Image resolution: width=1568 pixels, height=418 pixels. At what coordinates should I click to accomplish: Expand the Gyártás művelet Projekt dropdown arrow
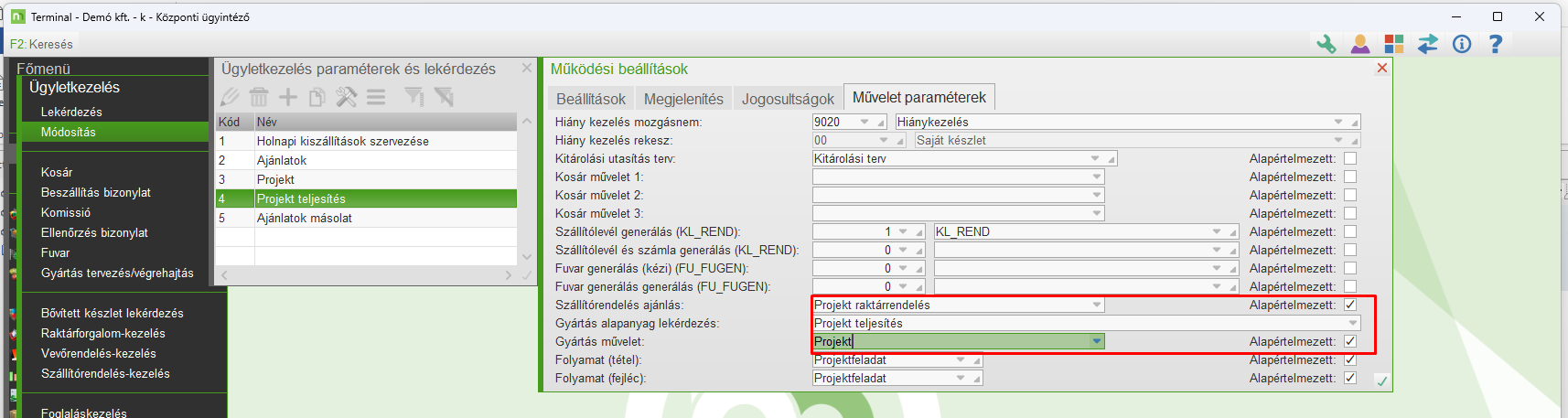pyautogui.click(x=1096, y=341)
